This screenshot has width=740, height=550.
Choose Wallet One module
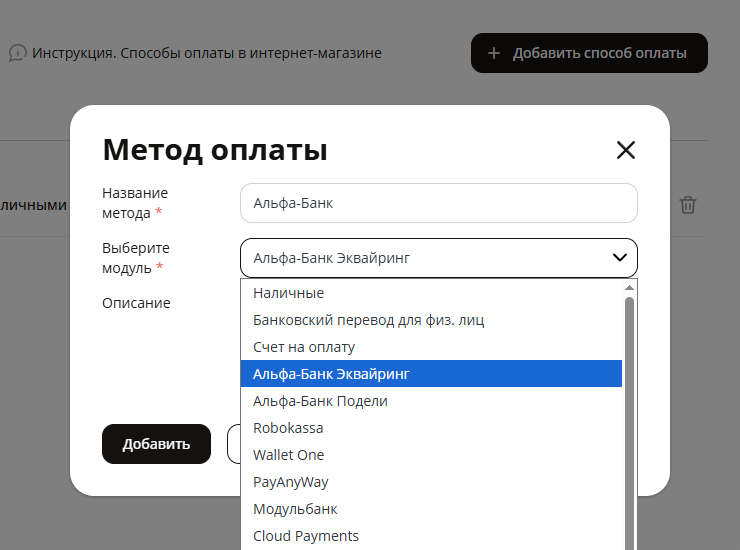coord(431,455)
